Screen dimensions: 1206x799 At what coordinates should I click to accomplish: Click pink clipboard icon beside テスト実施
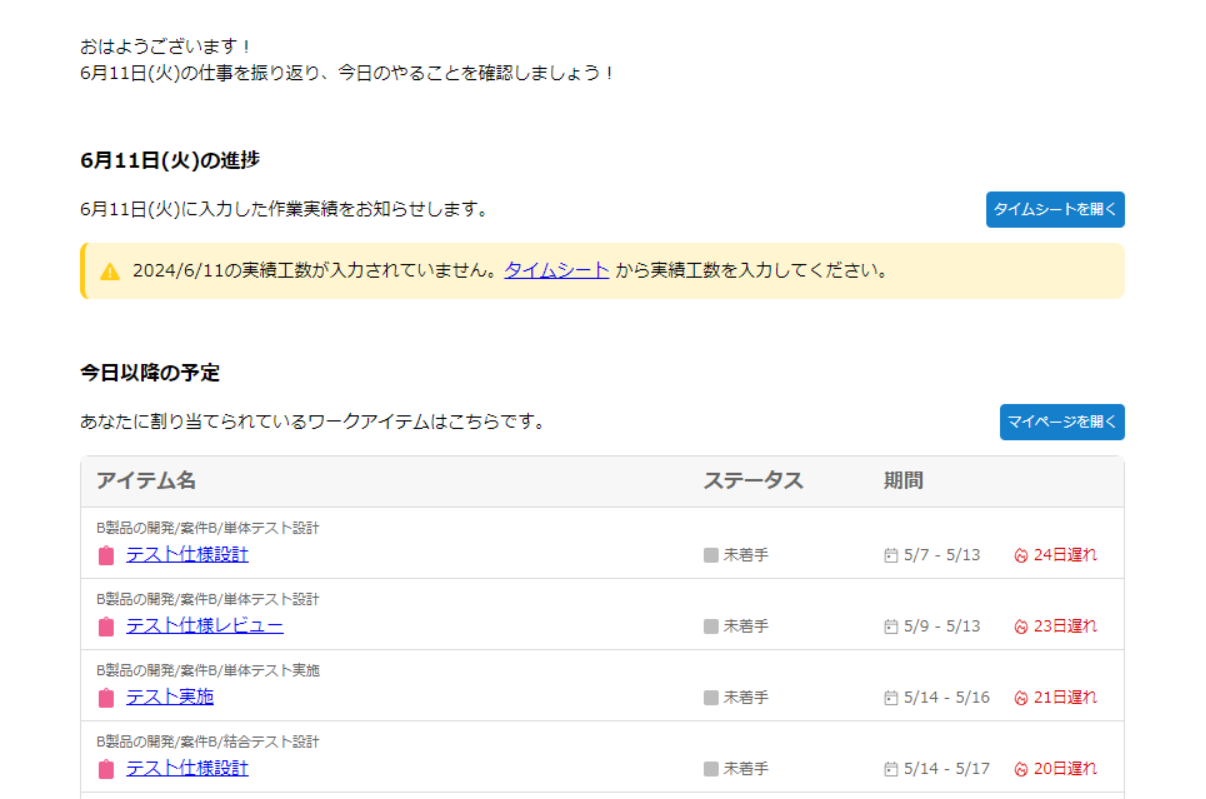point(106,698)
